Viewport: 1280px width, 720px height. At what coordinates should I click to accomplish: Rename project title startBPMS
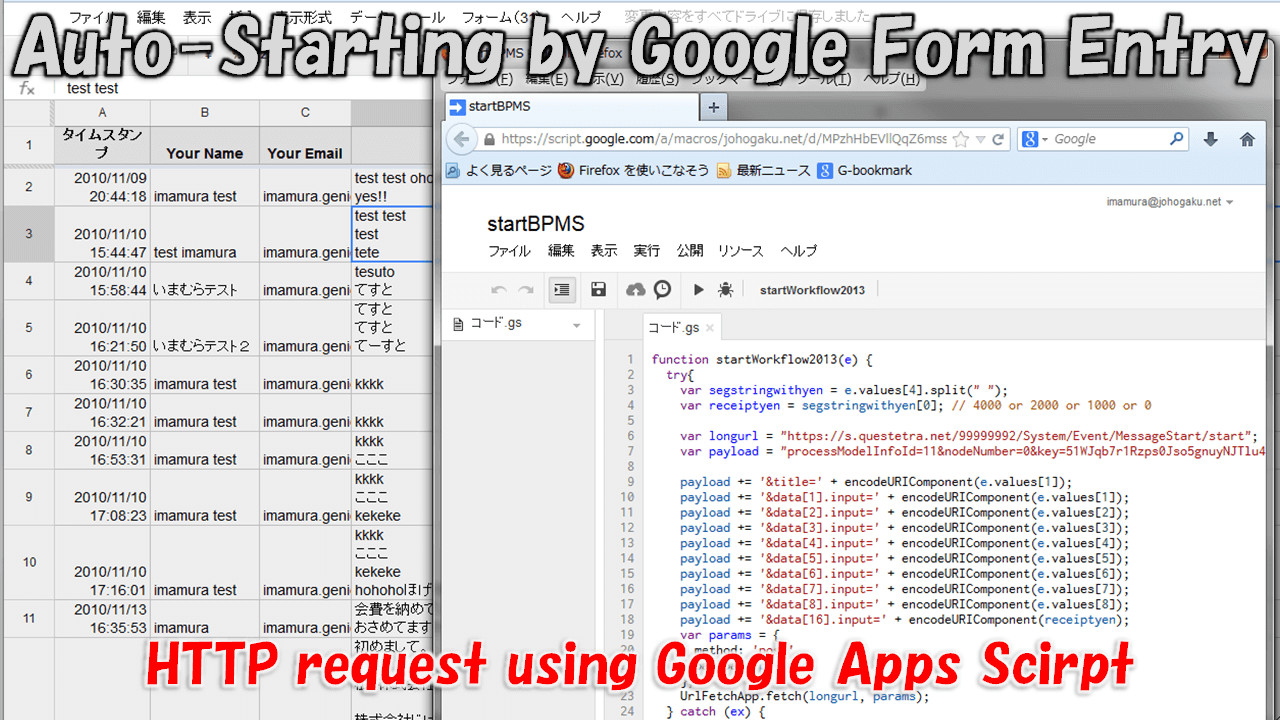(536, 224)
